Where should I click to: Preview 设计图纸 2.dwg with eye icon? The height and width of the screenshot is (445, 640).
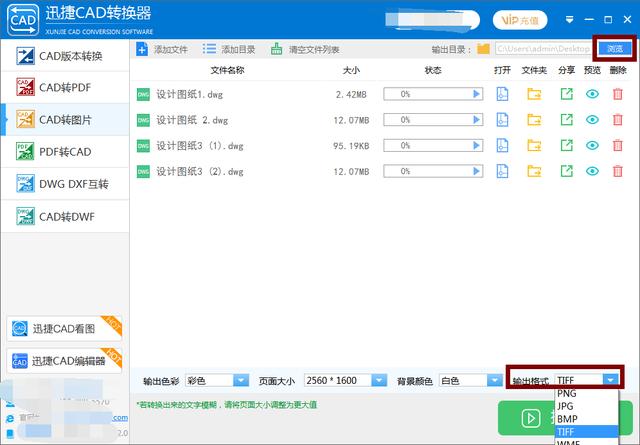(x=592, y=120)
